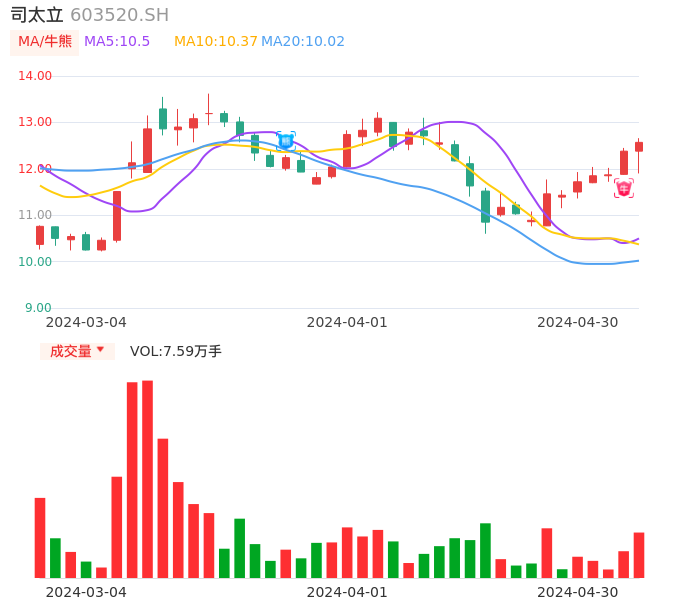This screenshot has height=606, width=686.
Task: Click the last red volume bar on the right
Action: point(639,555)
